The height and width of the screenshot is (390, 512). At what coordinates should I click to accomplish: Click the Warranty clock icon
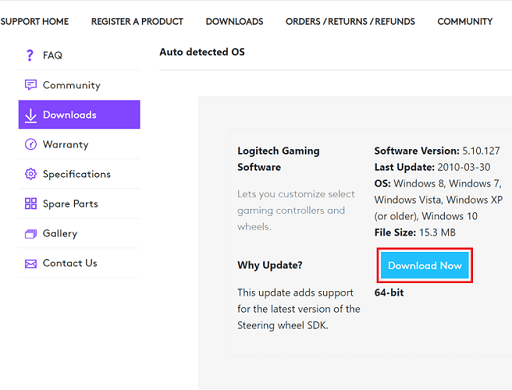pos(31,144)
